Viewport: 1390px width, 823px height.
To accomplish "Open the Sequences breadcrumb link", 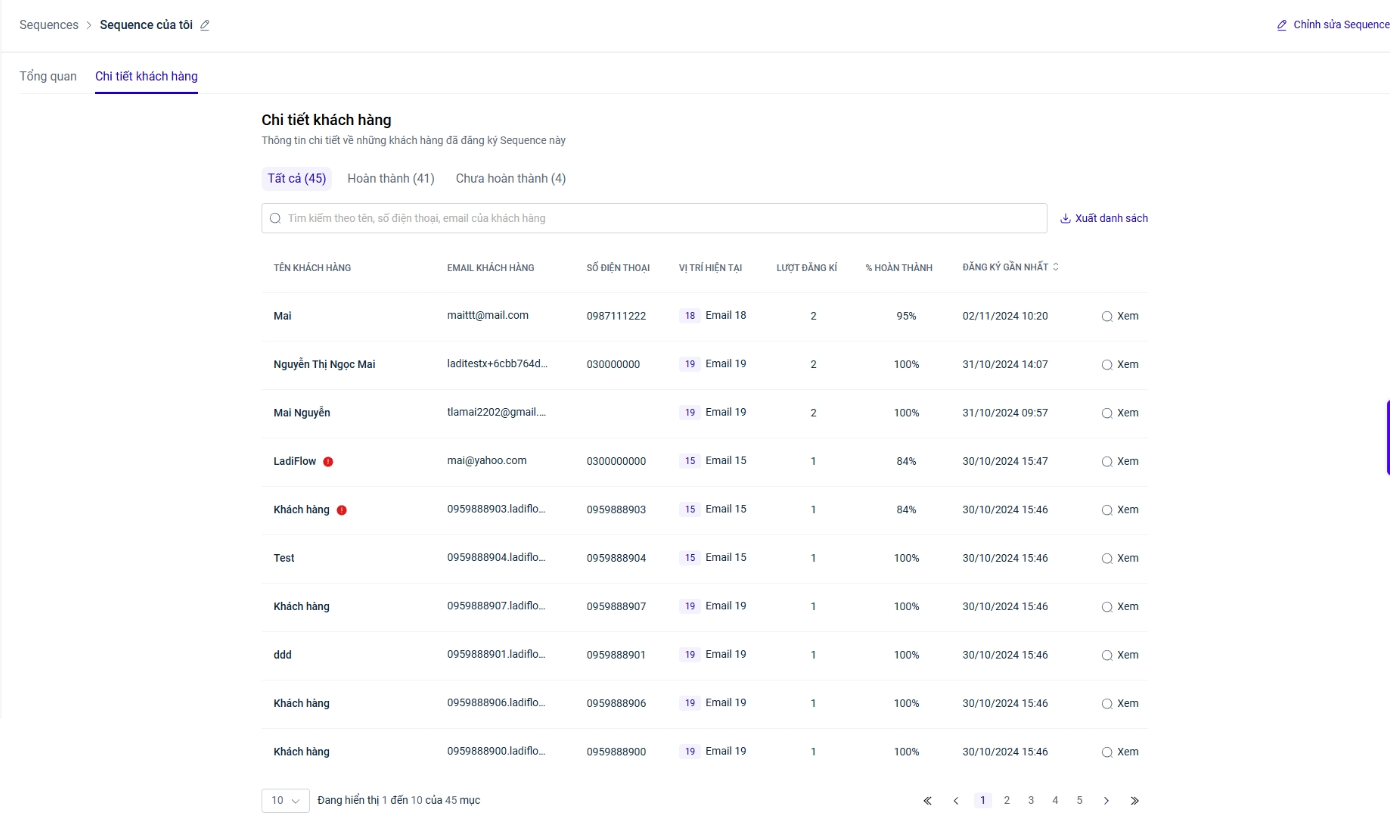I will [49, 25].
